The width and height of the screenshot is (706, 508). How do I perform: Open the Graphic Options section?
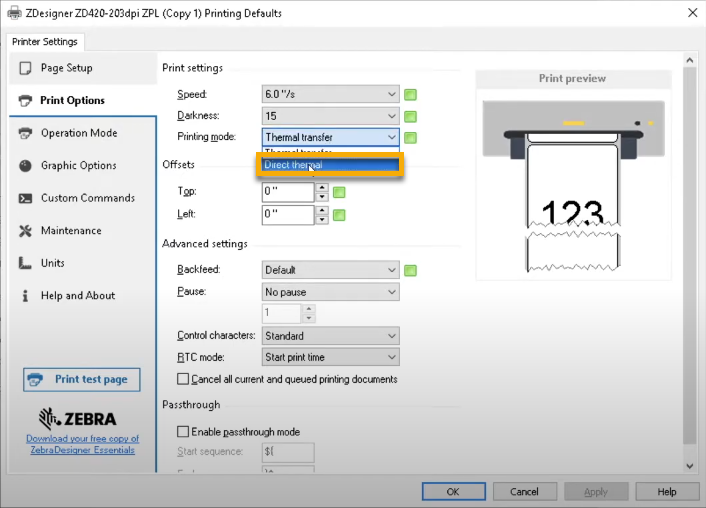[83, 166]
